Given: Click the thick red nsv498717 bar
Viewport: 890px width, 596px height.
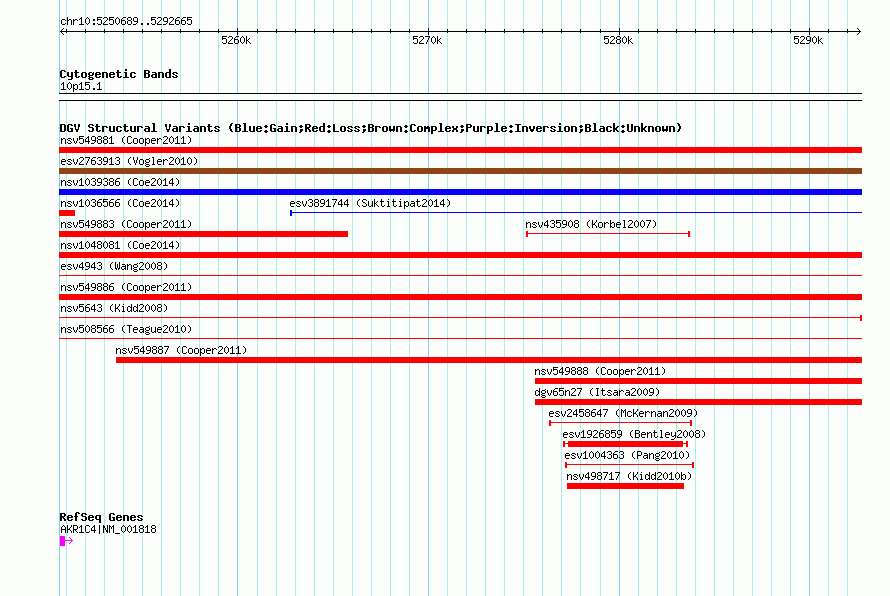Looking at the screenshot, I should point(625,486).
